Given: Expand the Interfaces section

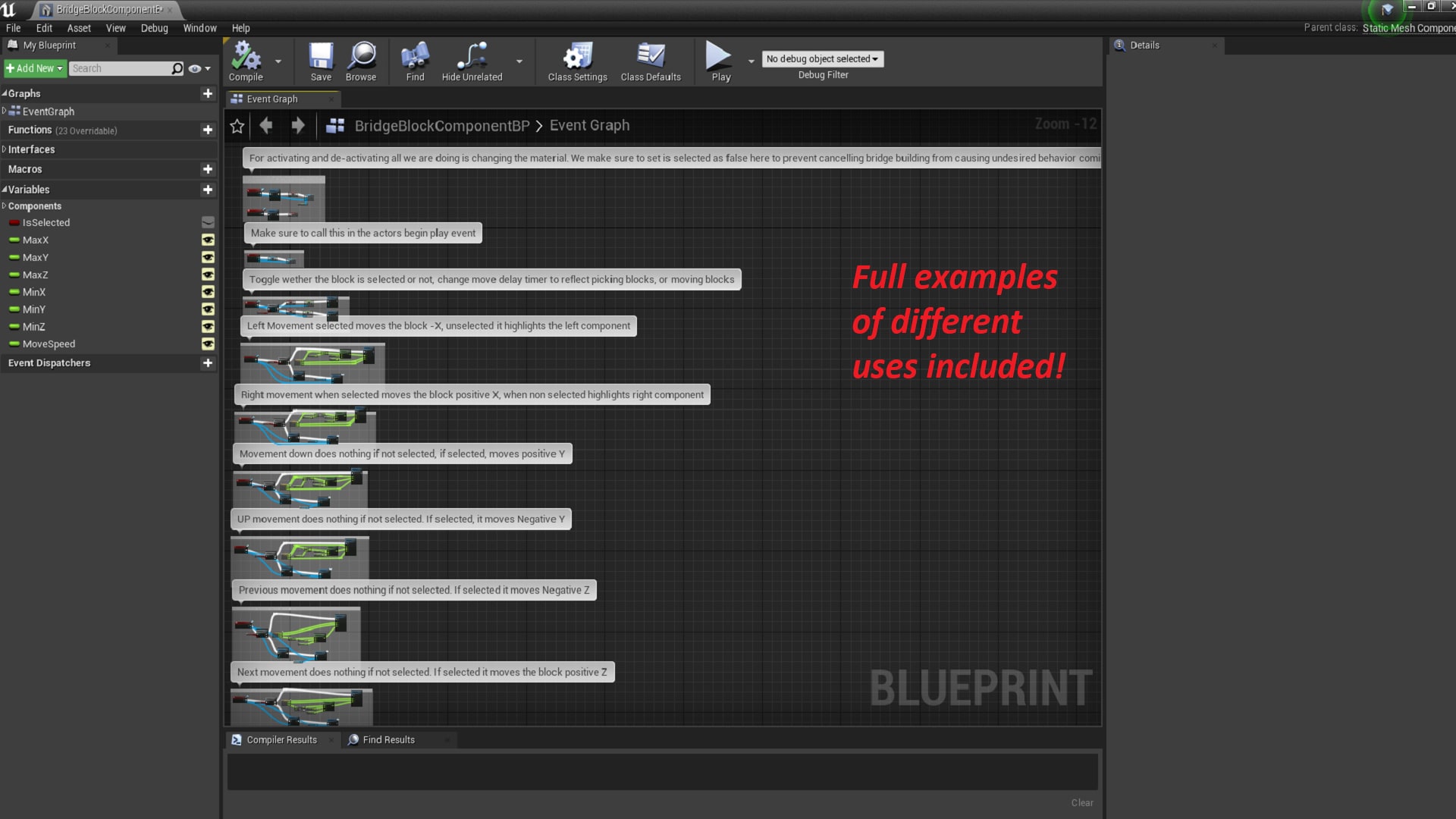Looking at the screenshot, I should 4,149.
